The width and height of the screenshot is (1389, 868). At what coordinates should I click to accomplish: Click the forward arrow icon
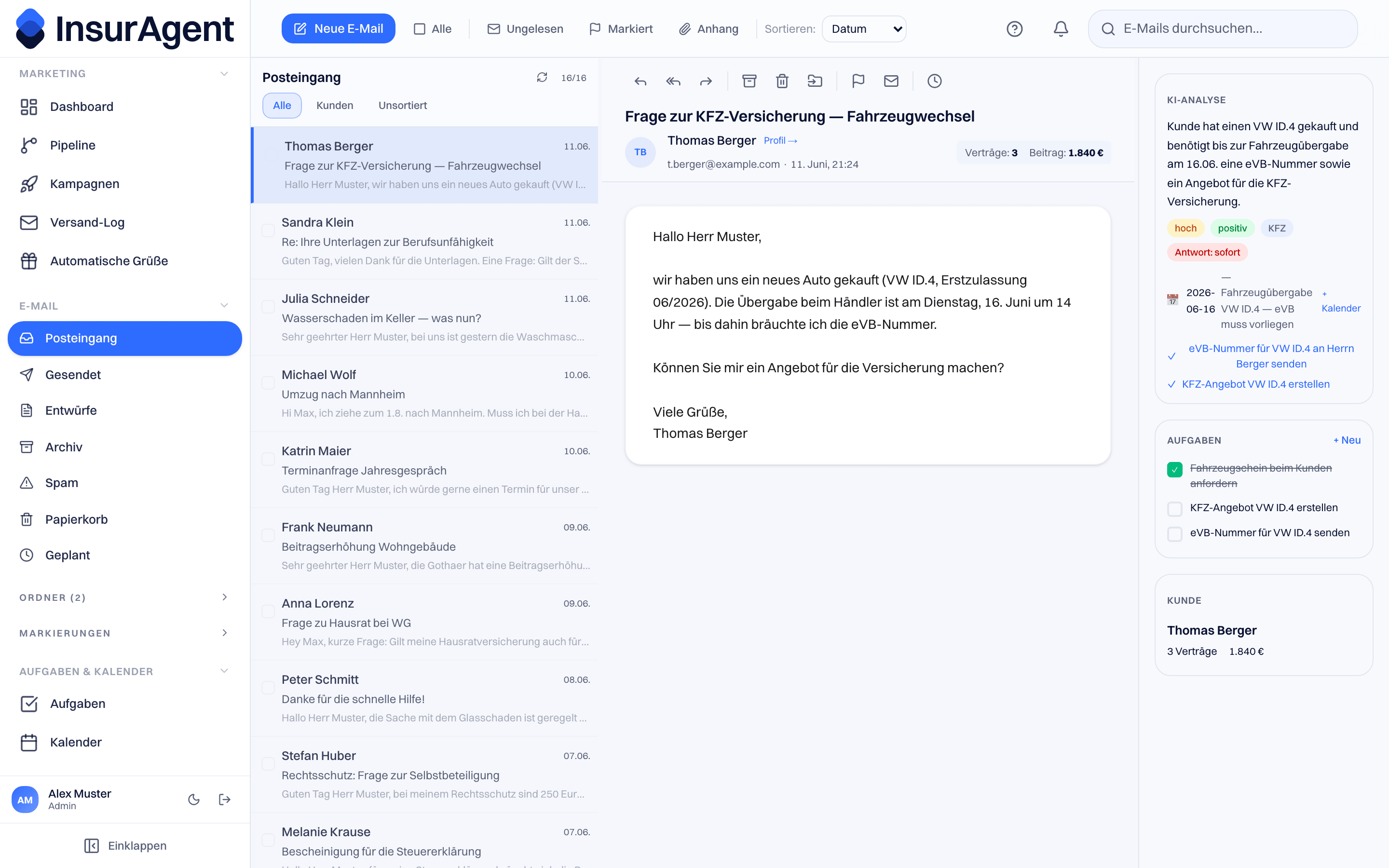(706, 81)
